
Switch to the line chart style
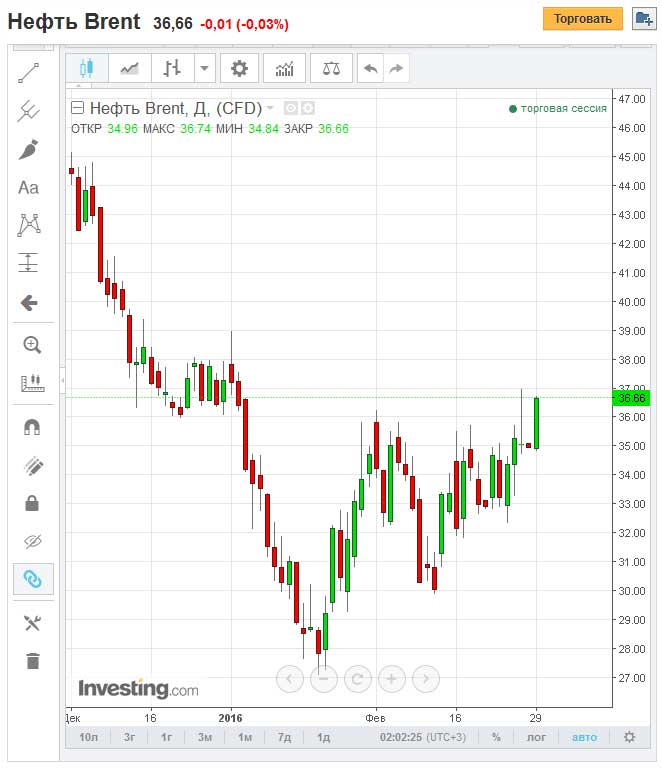[x=129, y=68]
